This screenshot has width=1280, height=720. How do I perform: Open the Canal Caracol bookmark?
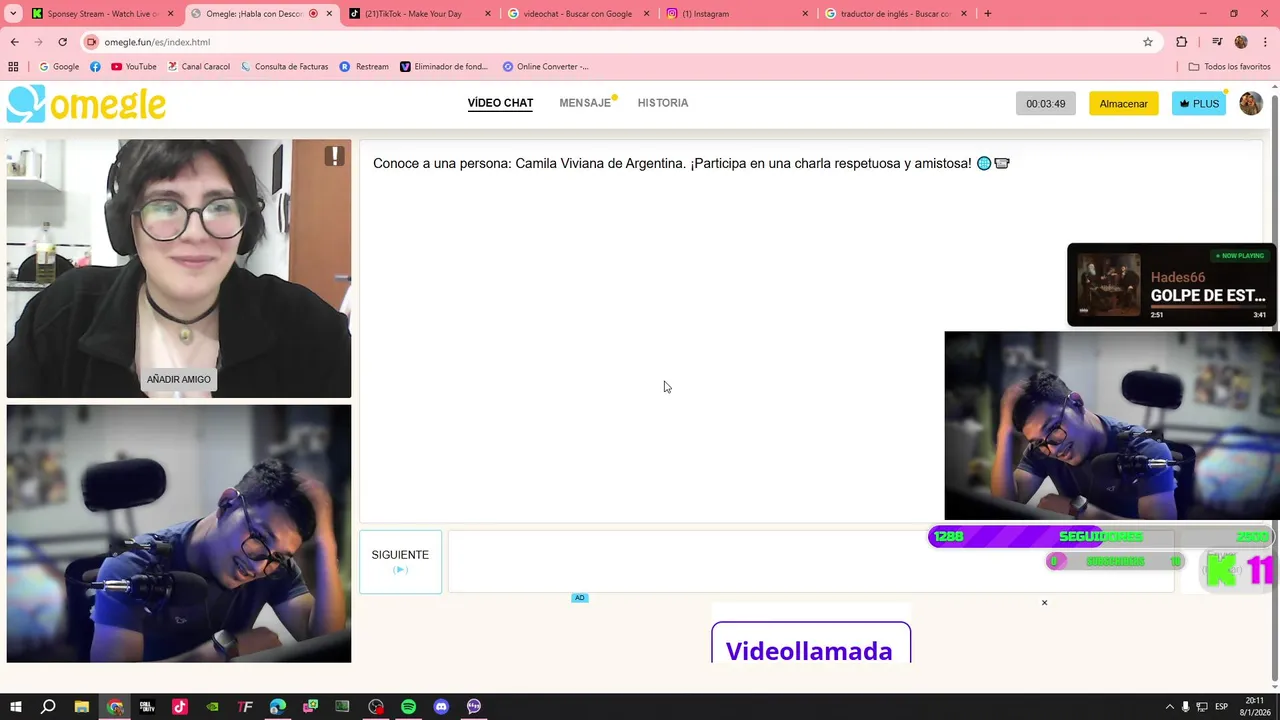pyautogui.click(x=198, y=66)
